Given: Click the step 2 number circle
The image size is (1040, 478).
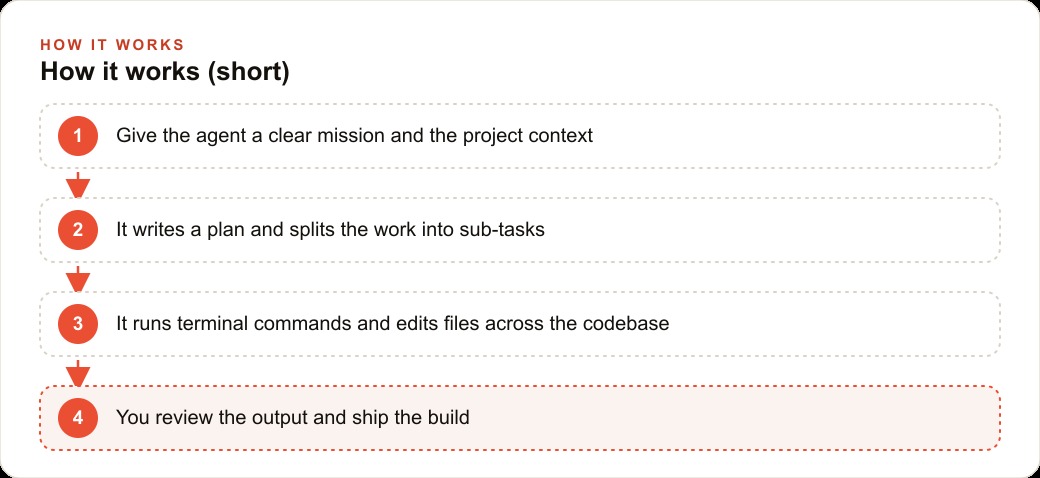Looking at the screenshot, I should pos(78,230).
